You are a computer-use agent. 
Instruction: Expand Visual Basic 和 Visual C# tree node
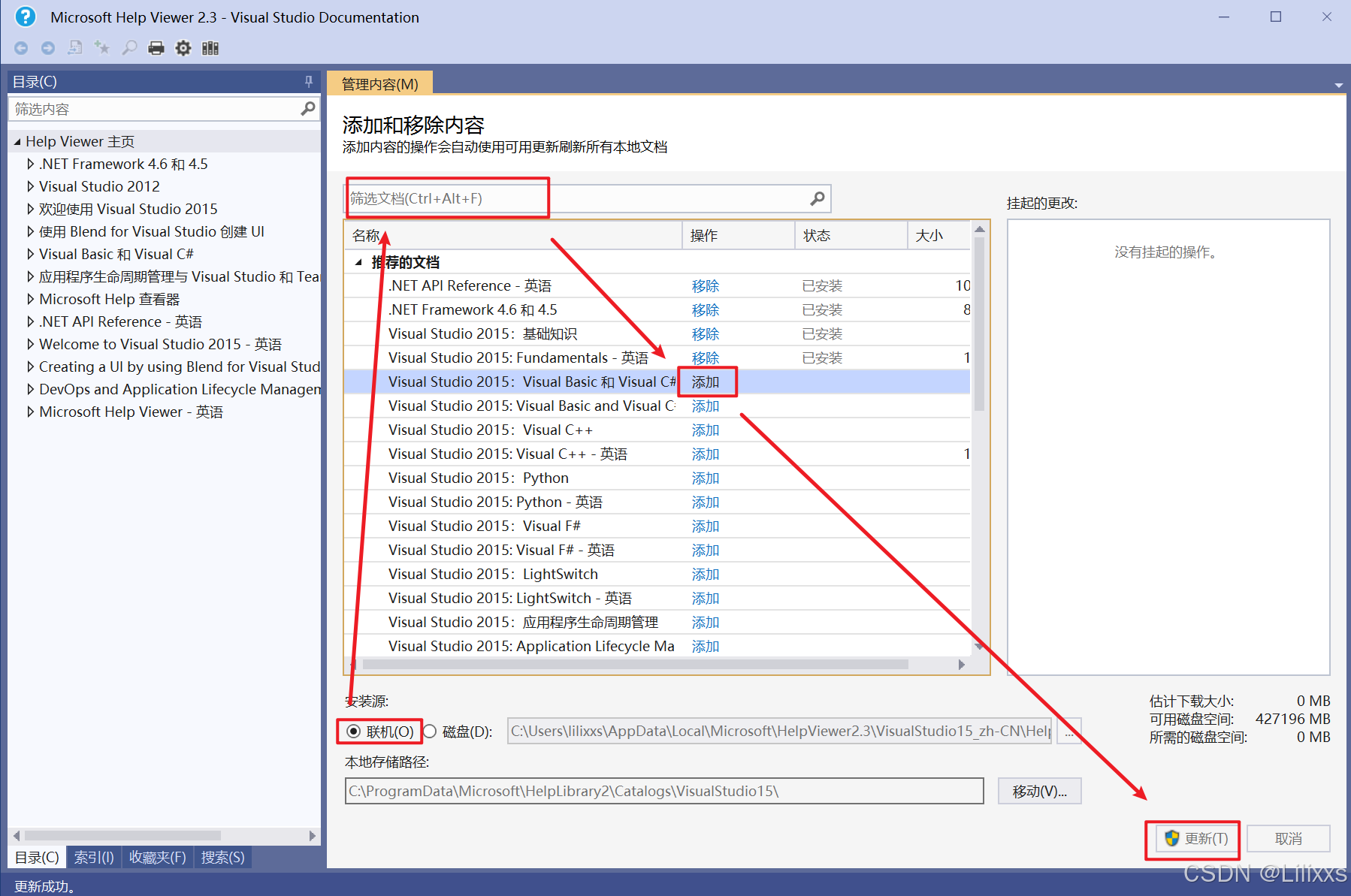pyautogui.click(x=31, y=254)
